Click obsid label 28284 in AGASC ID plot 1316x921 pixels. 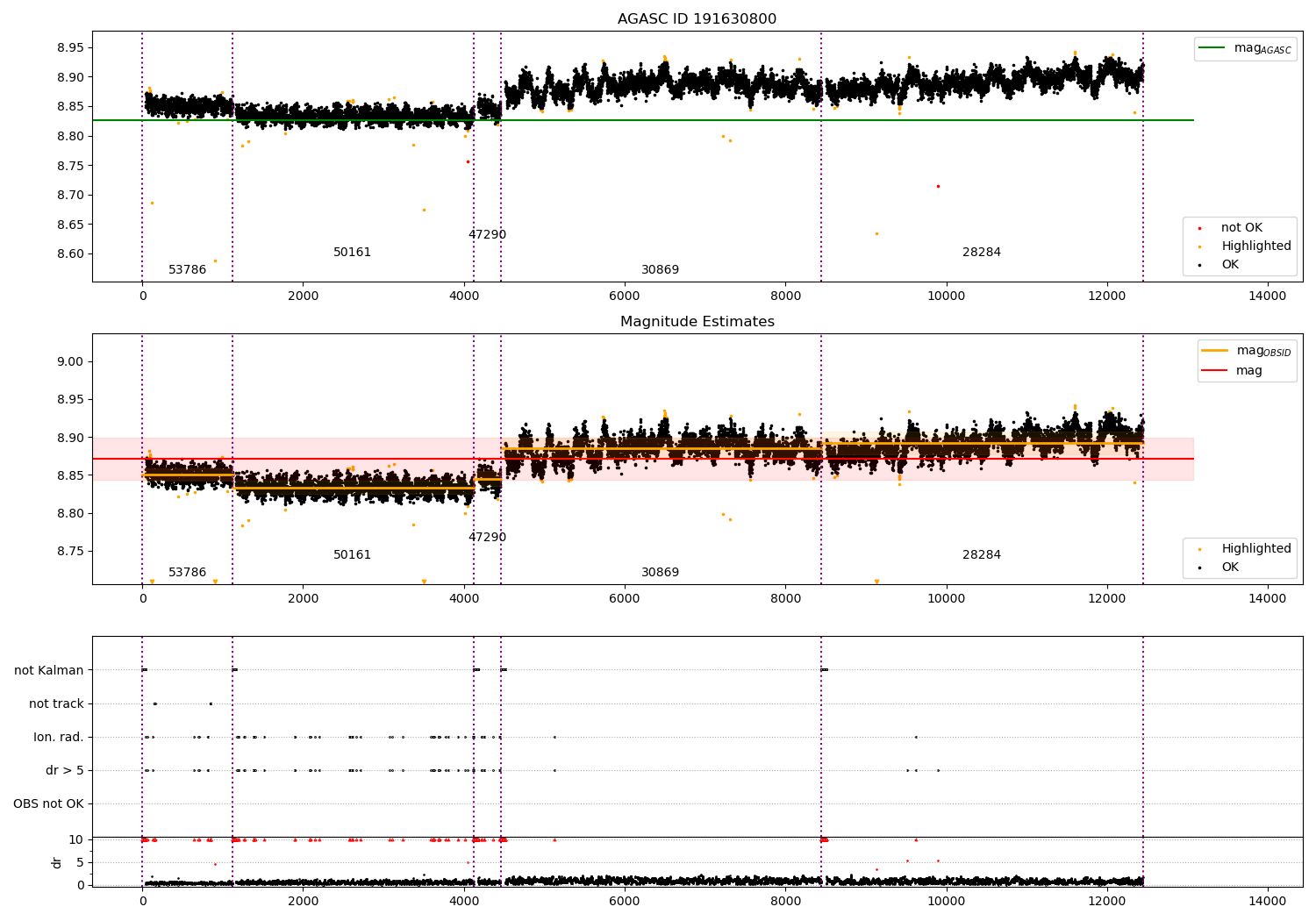(981, 253)
